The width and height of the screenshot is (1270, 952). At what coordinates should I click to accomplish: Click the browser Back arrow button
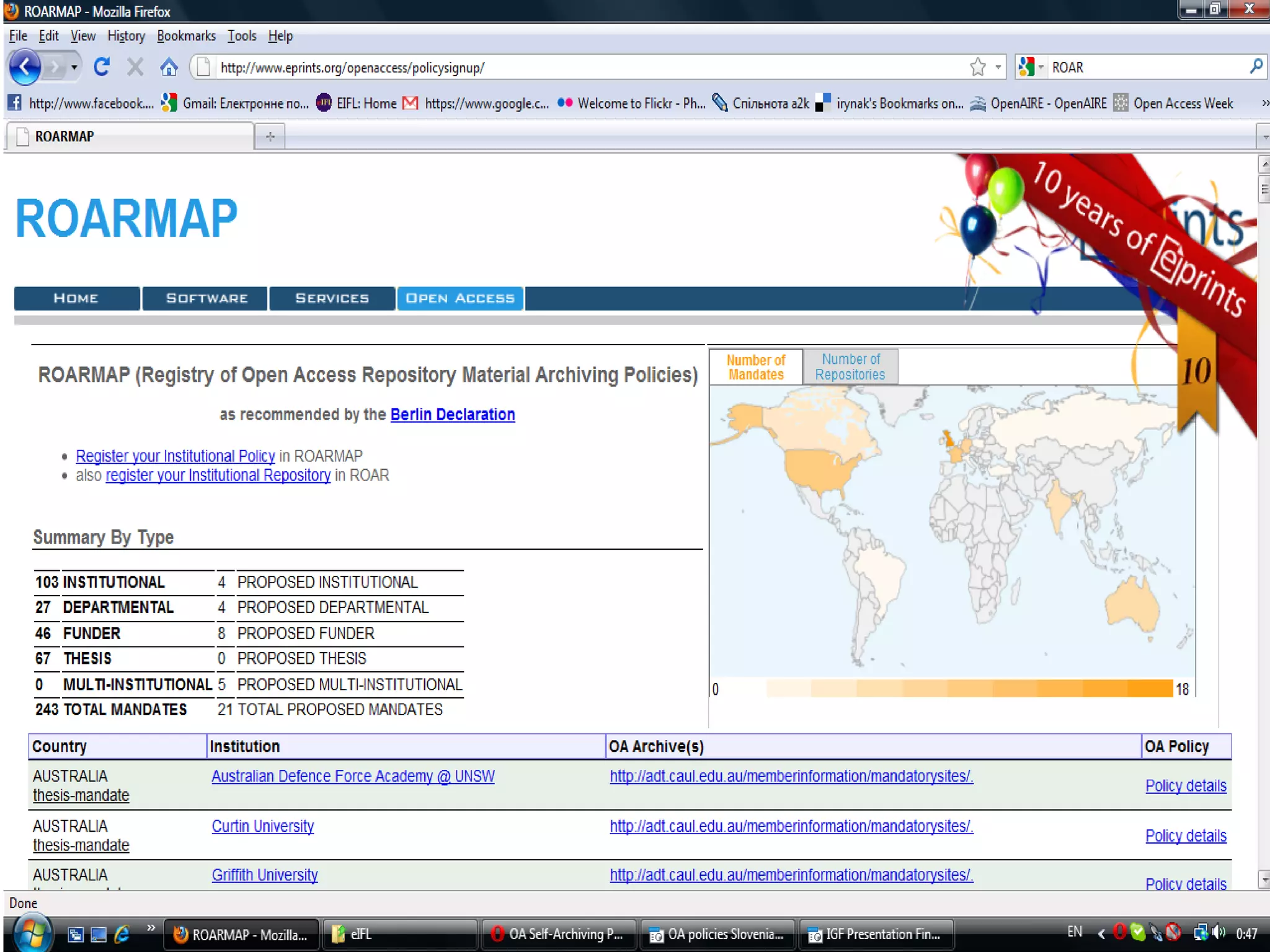pos(25,66)
